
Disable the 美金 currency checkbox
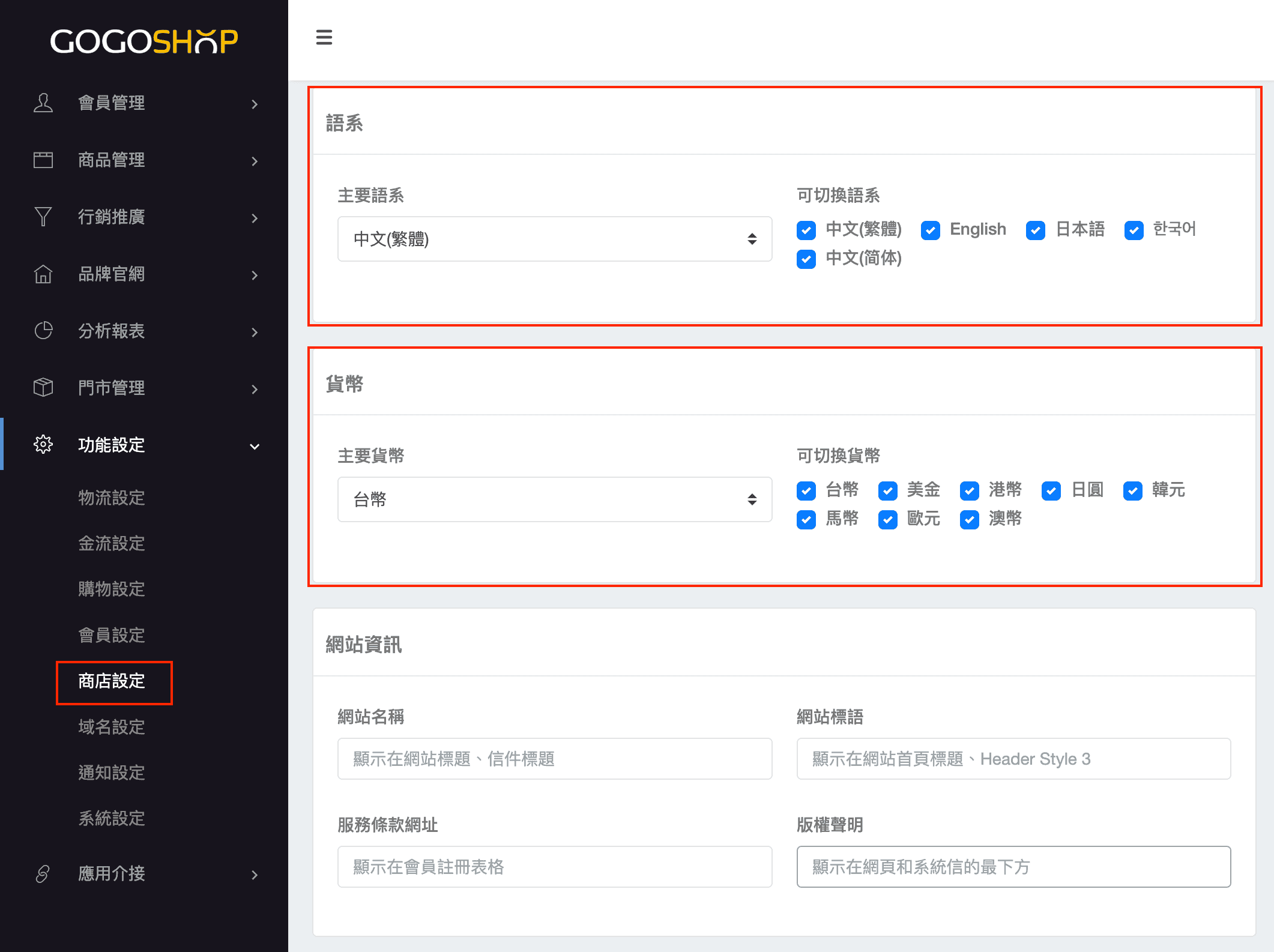(x=887, y=491)
